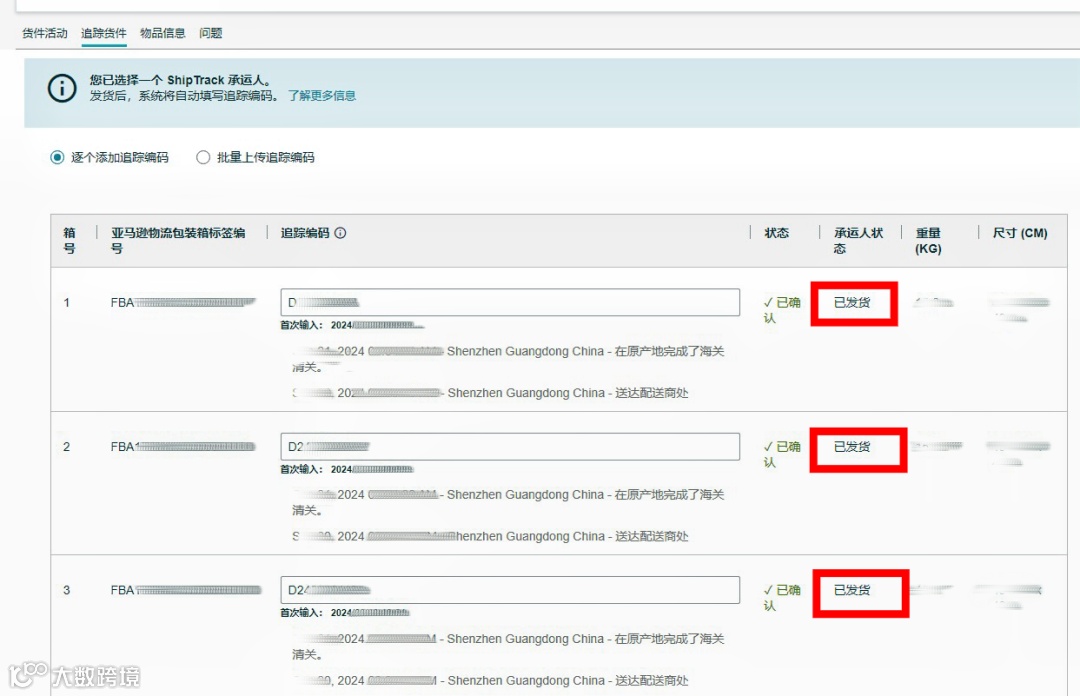Click the 已确认 status for box 2

(x=782, y=454)
